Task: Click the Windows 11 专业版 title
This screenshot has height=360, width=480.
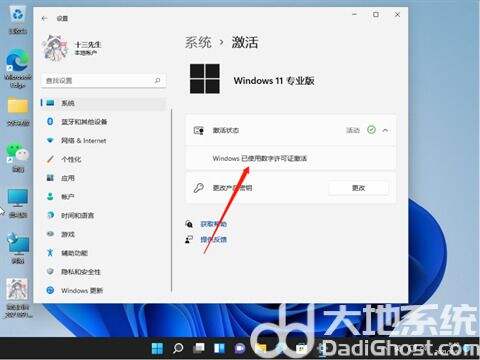Action: tap(274, 81)
